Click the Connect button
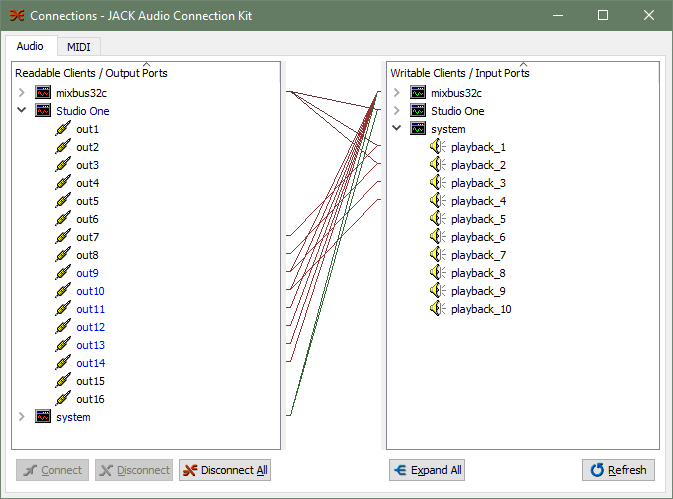The image size is (673, 499). click(52, 470)
